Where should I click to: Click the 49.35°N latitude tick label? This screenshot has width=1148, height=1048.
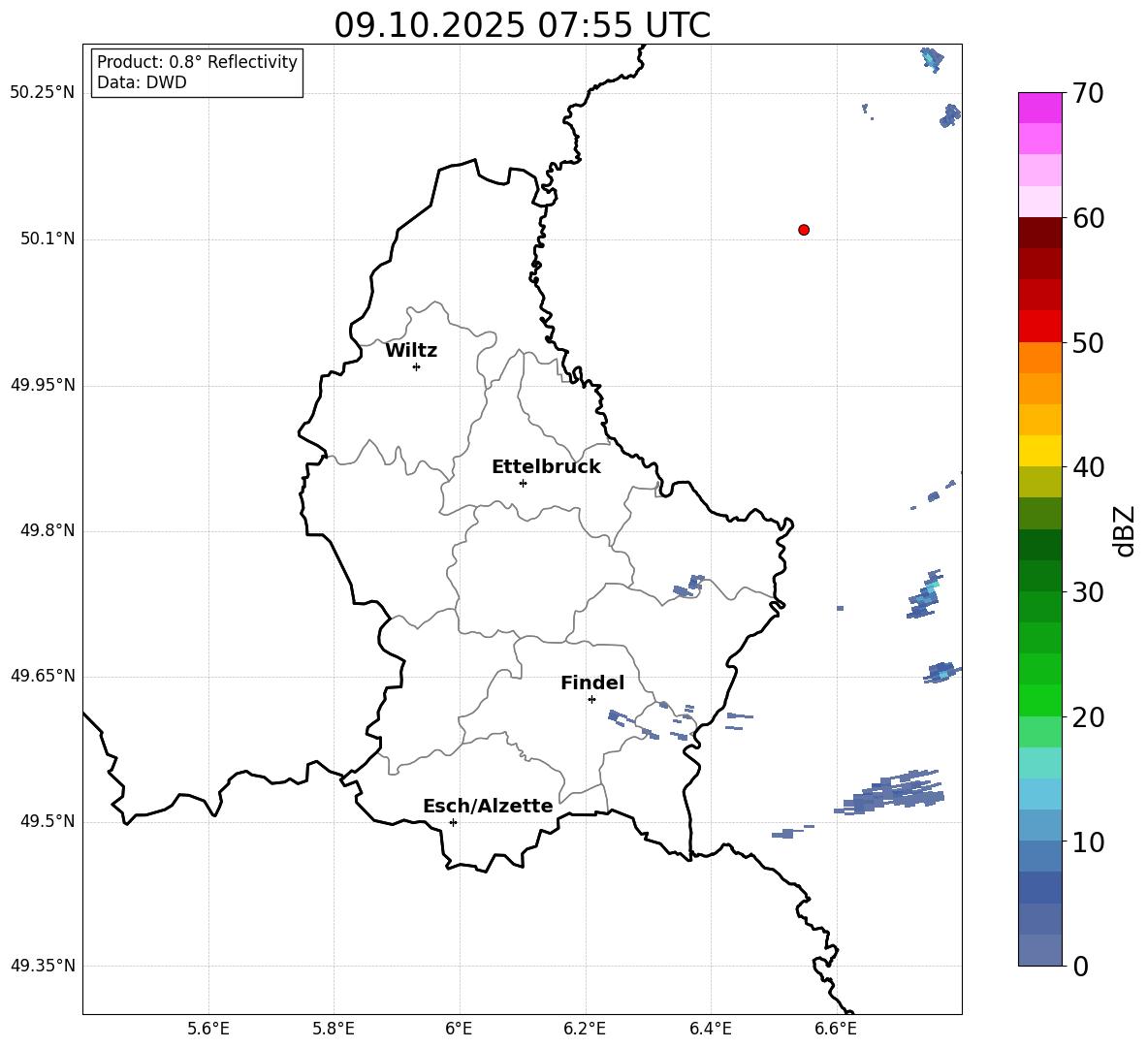[42, 966]
